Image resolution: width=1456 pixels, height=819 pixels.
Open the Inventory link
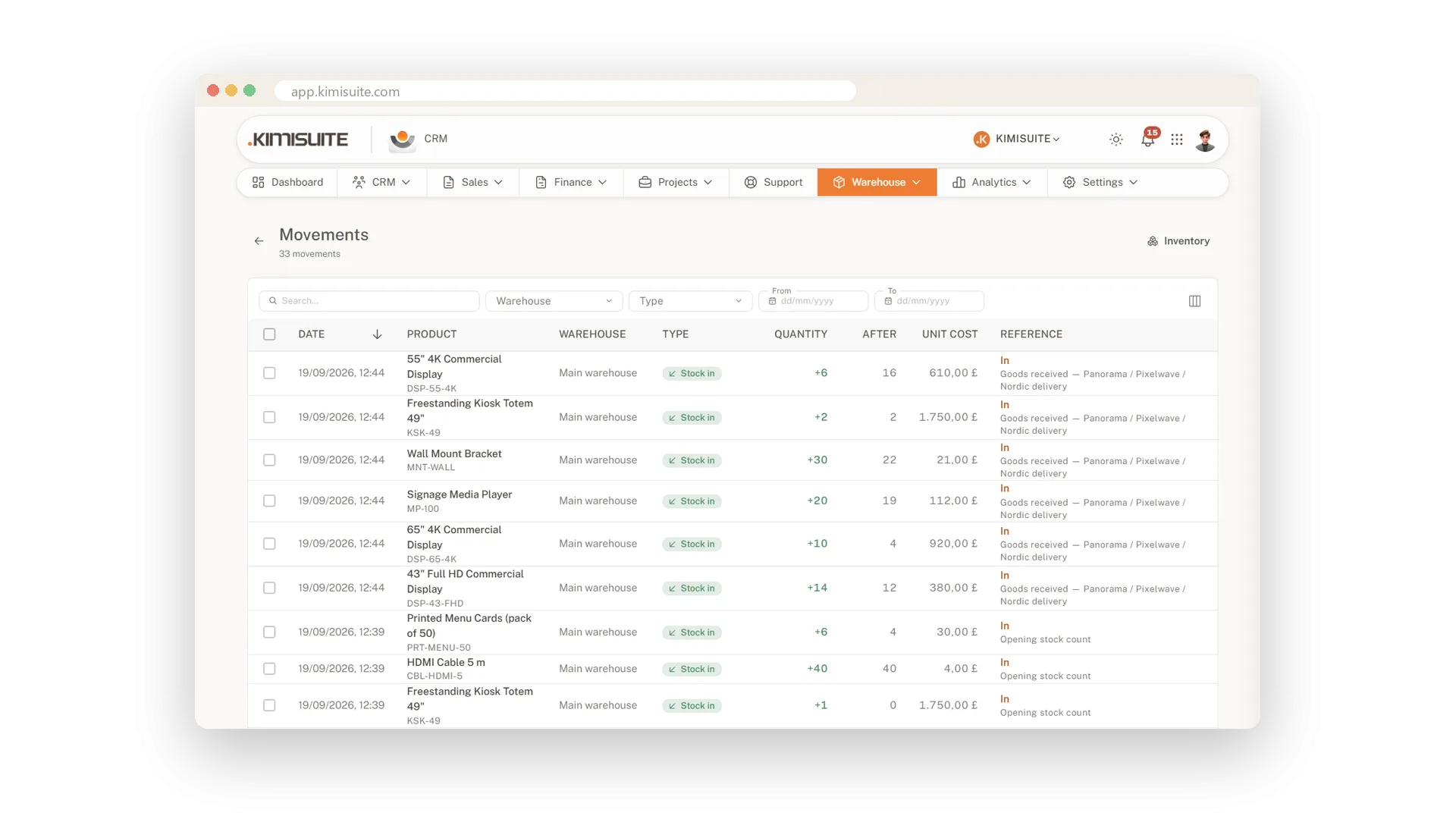tap(1178, 241)
